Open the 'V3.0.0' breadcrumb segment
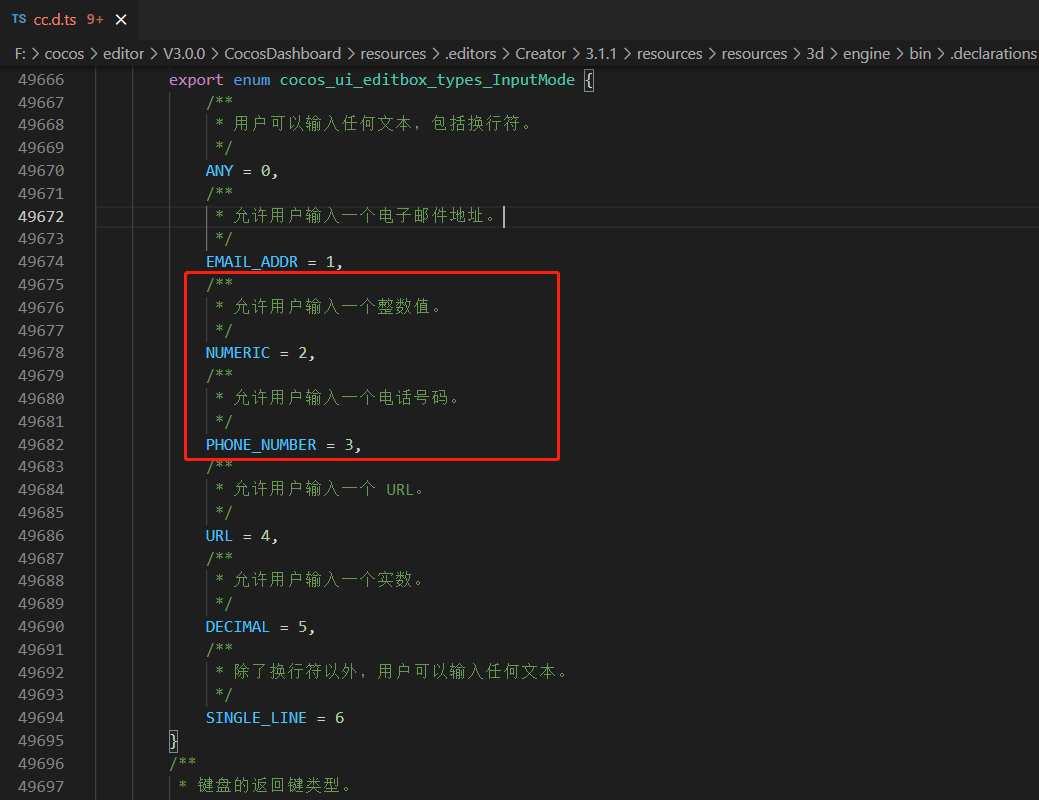The image size is (1039, 800). (x=184, y=54)
